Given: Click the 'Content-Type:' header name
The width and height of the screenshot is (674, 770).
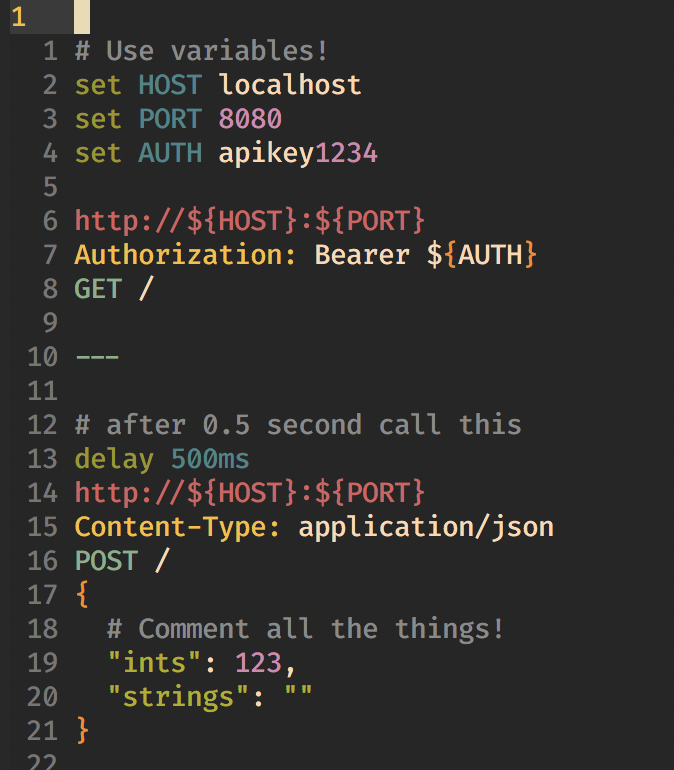Looking at the screenshot, I should point(177,528).
